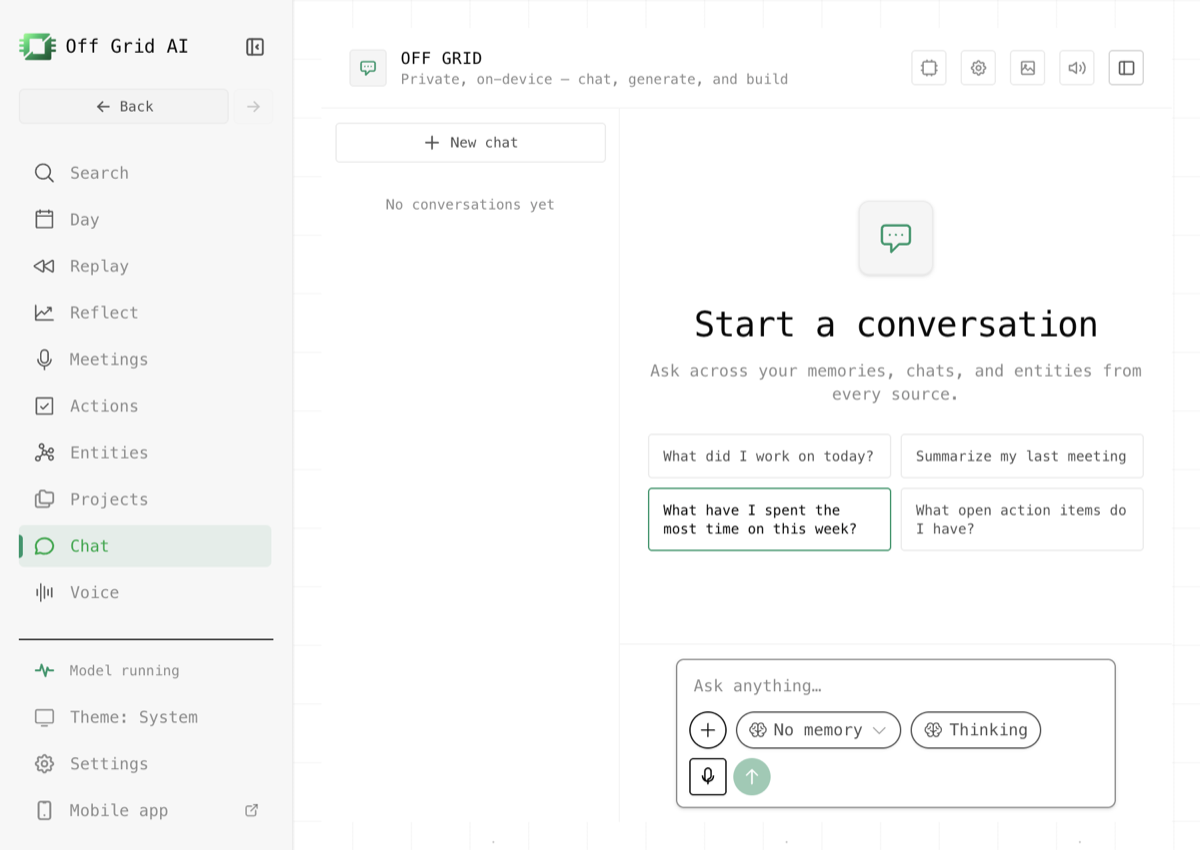The height and width of the screenshot is (850, 1200).
Task: Toggle the Theme: System setting
Action: (x=145, y=717)
